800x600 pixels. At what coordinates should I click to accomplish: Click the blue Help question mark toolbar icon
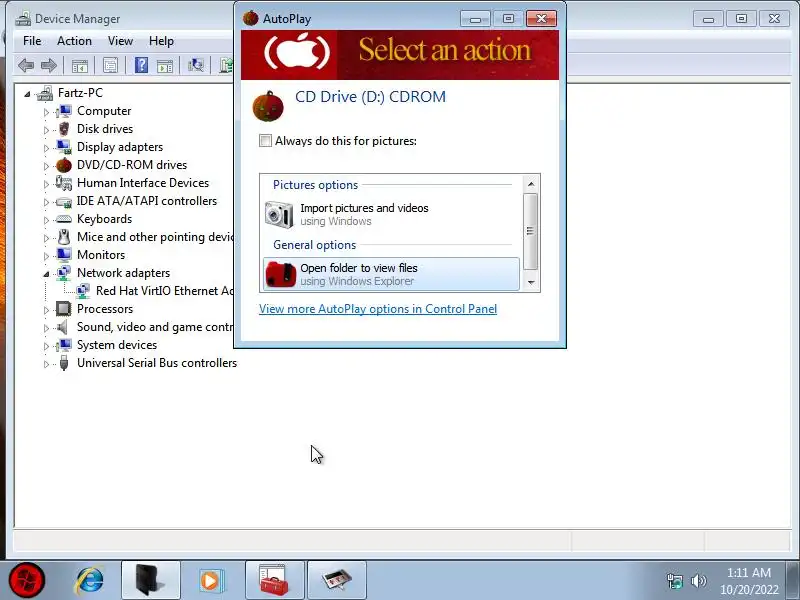tap(141, 65)
